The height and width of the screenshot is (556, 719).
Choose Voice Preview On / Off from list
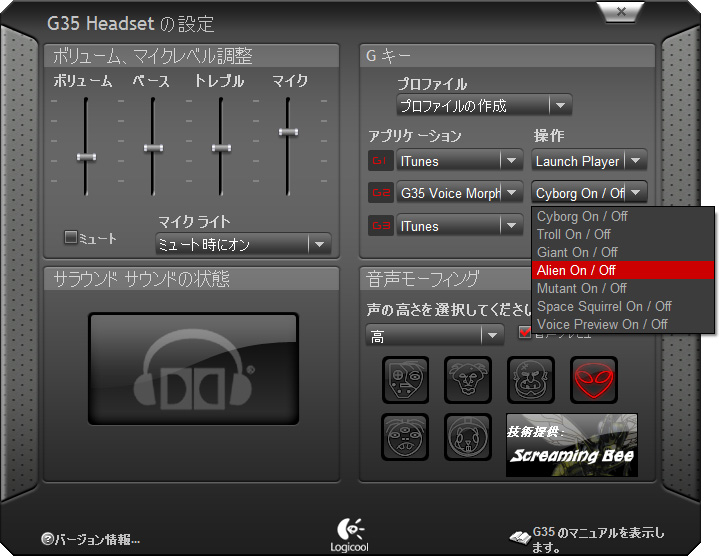[623, 324]
